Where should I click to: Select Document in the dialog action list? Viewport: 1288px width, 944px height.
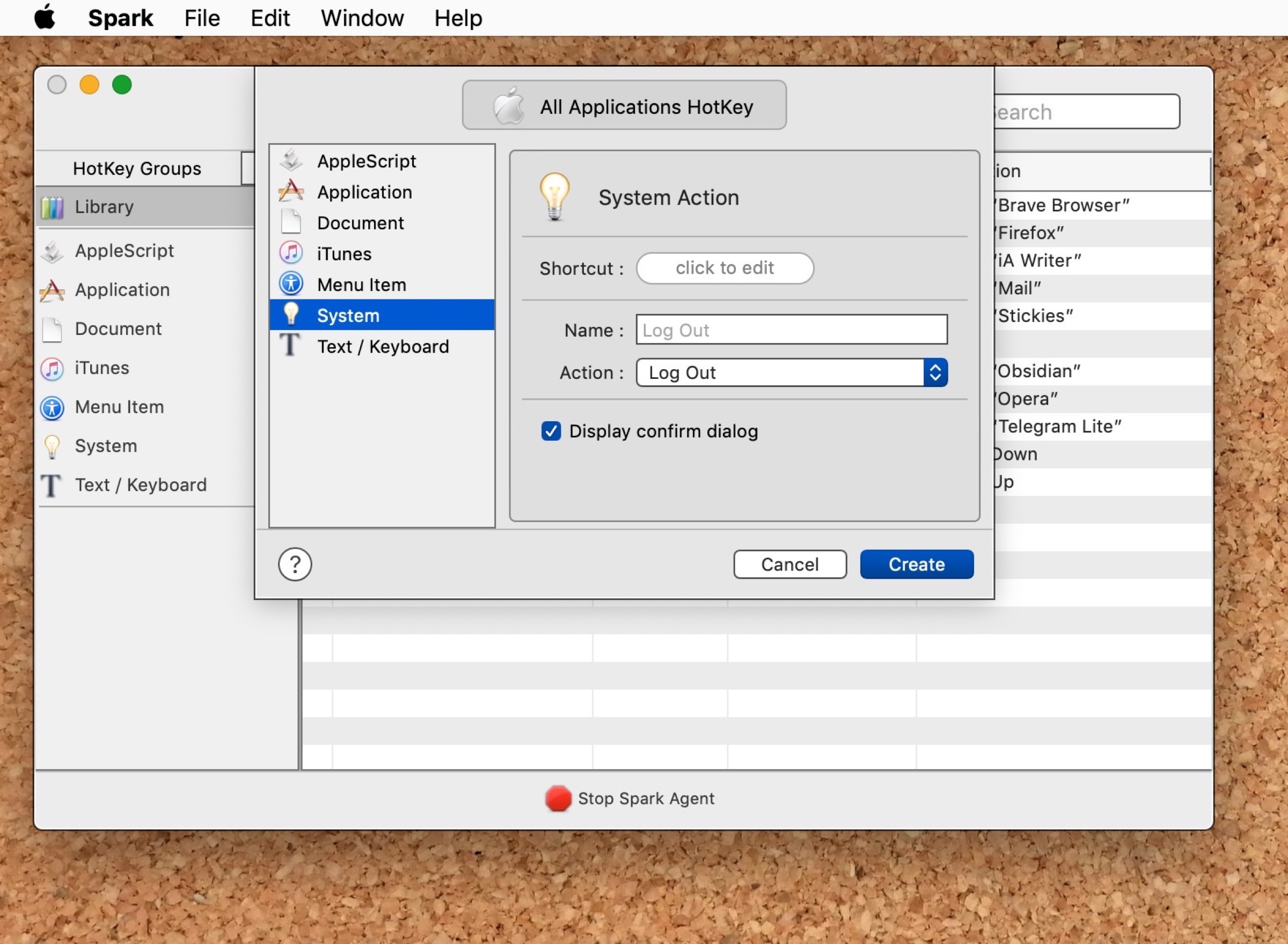pyautogui.click(x=360, y=223)
